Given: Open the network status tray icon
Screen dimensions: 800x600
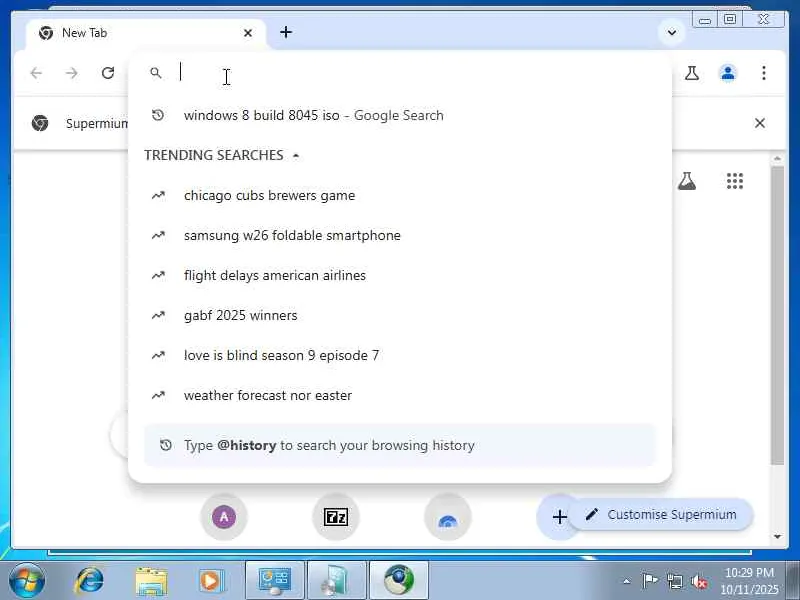Looking at the screenshot, I should click(x=674, y=581).
